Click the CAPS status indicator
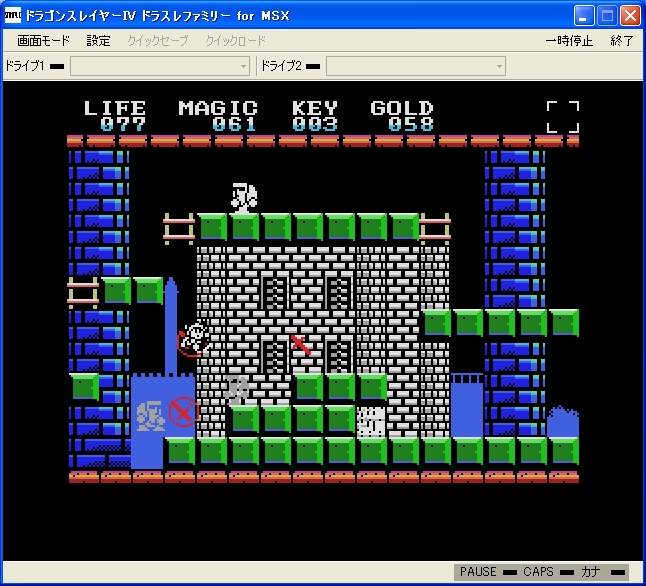646x586 pixels. (548, 572)
